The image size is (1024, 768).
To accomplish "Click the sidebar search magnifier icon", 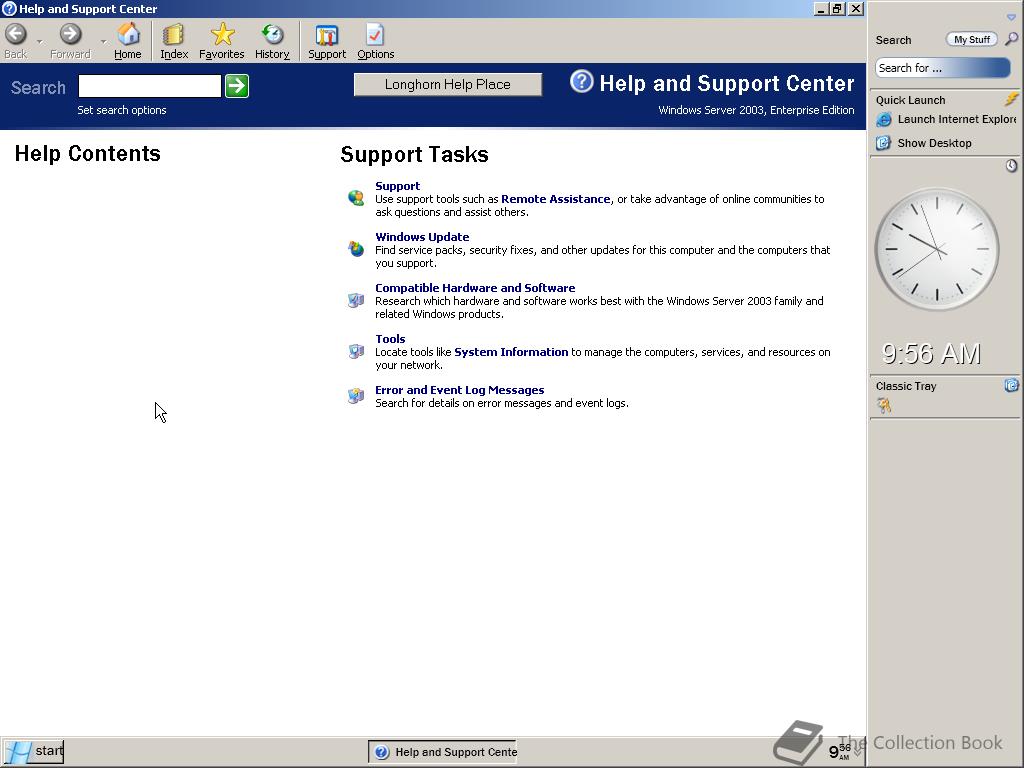I will tap(1011, 39).
